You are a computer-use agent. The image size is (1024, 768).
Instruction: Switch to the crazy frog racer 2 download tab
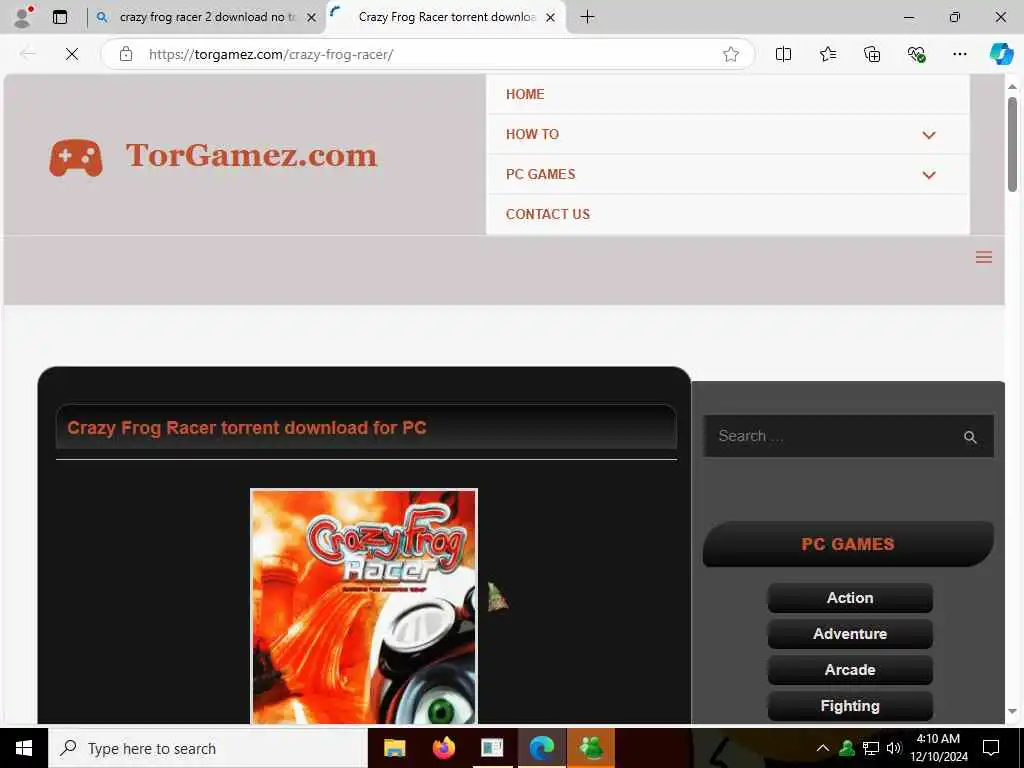click(x=206, y=18)
